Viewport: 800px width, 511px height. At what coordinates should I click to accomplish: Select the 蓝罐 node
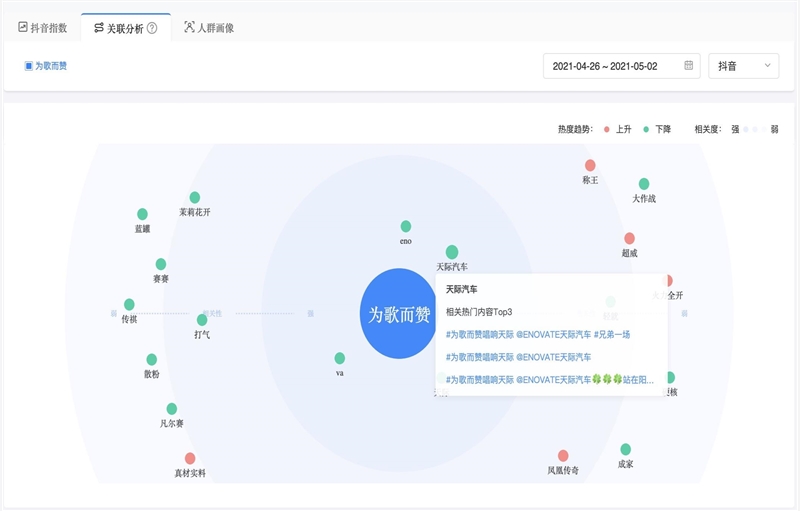[142, 214]
